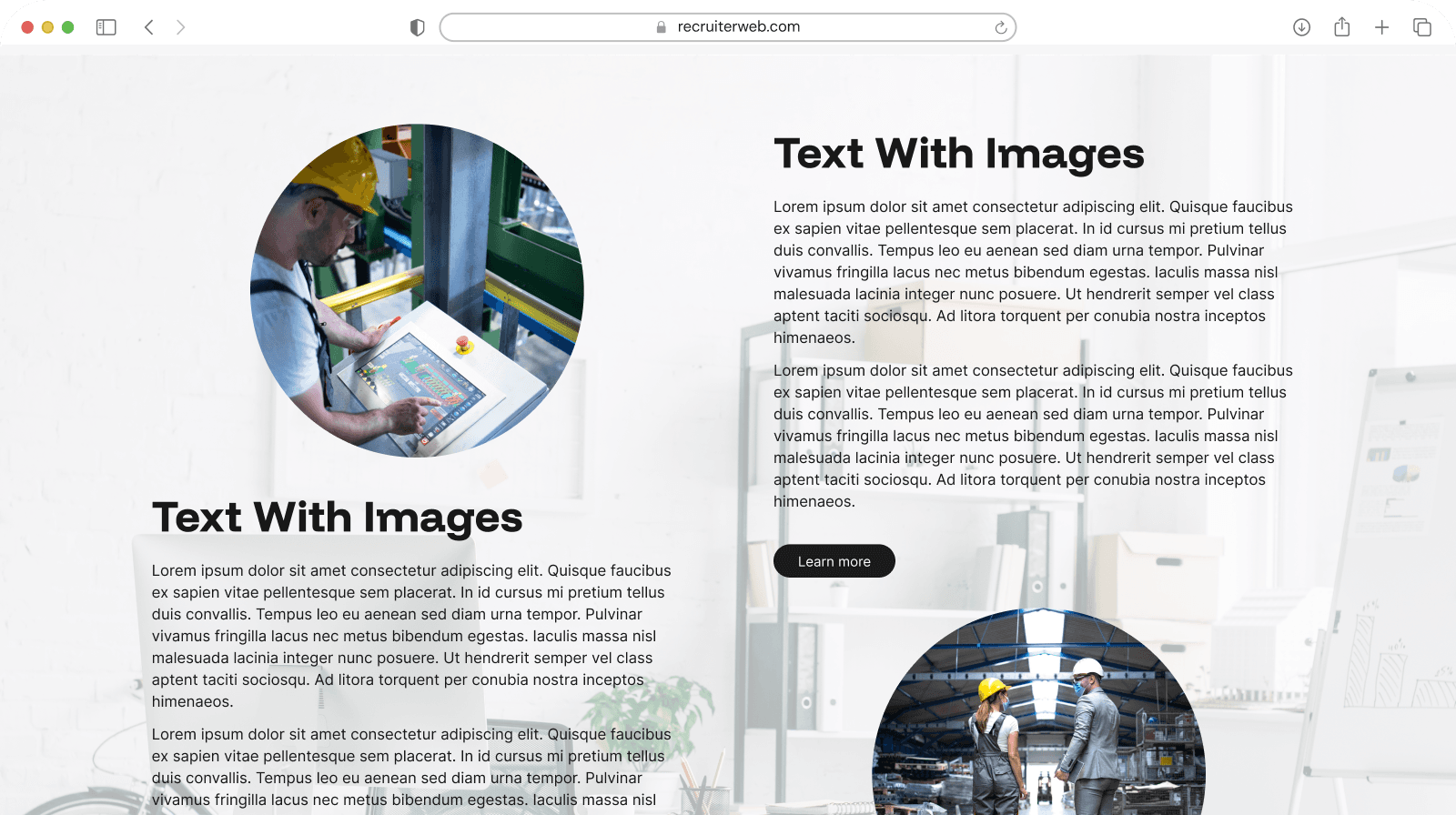Go forward using the forward arrow

tap(180, 27)
